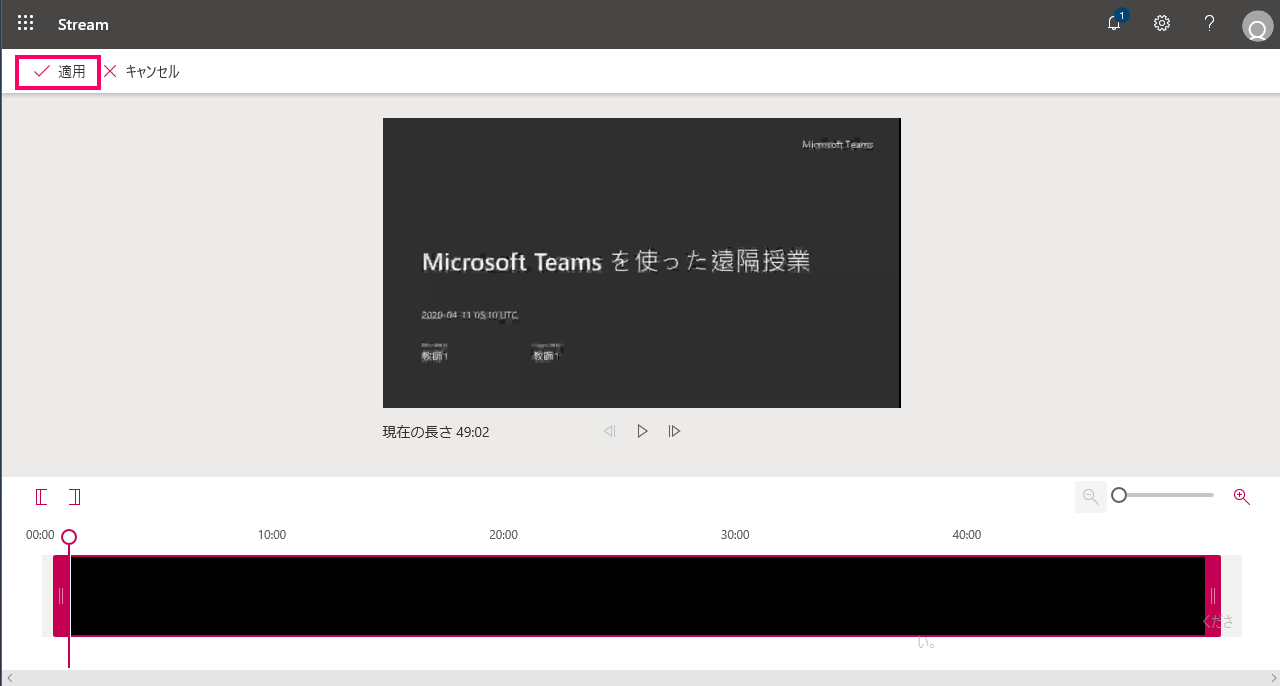The height and width of the screenshot is (686, 1280).
Task: Open the app launcher grid
Action: click(26, 23)
